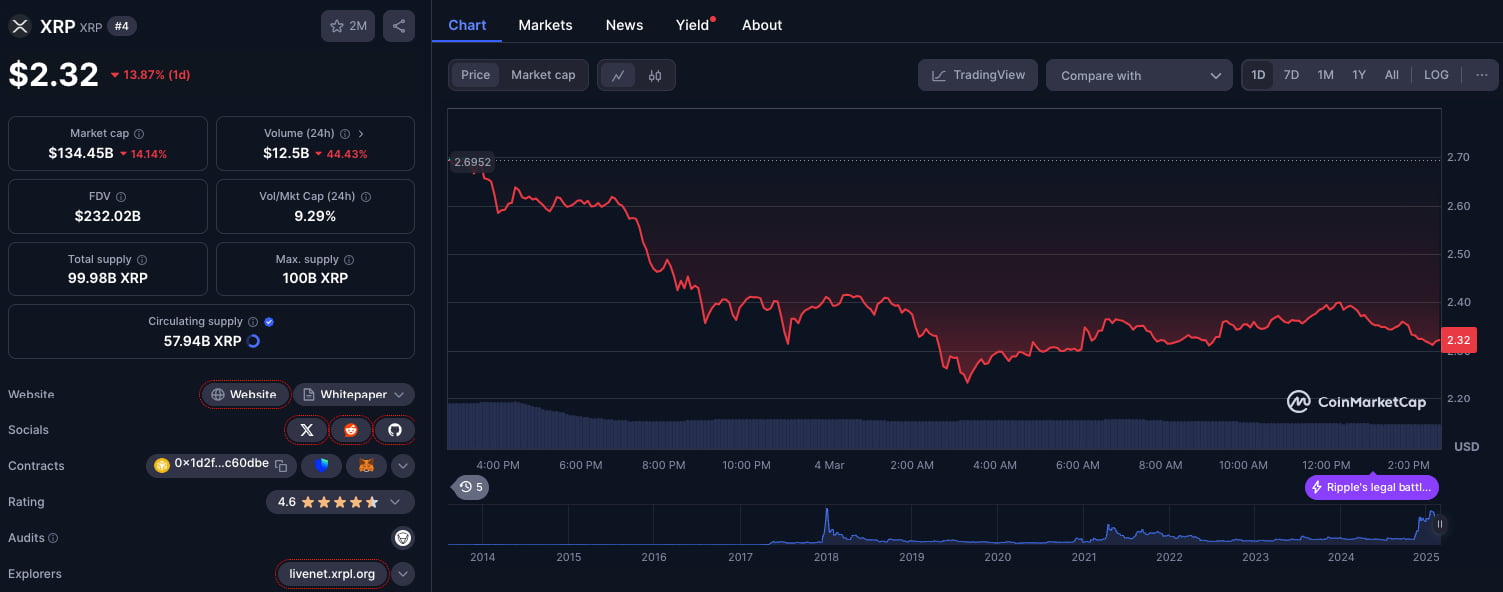Viewport: 1503px width, 592px height.
Task: Switch to the Yield tab
Action: pos(694,25)
